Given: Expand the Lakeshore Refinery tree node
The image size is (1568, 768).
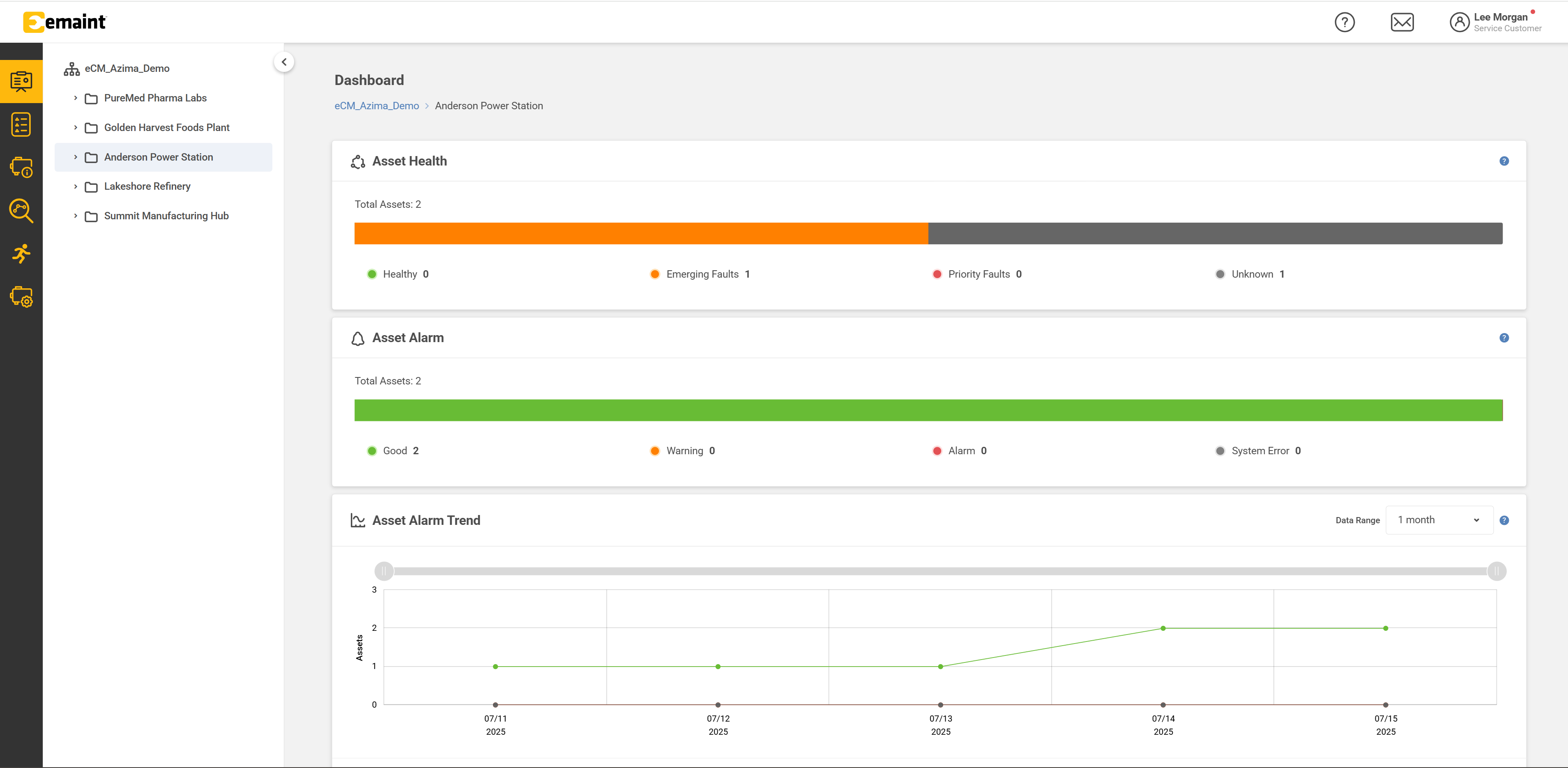Looking at the screenshot, I should [76, 186].
